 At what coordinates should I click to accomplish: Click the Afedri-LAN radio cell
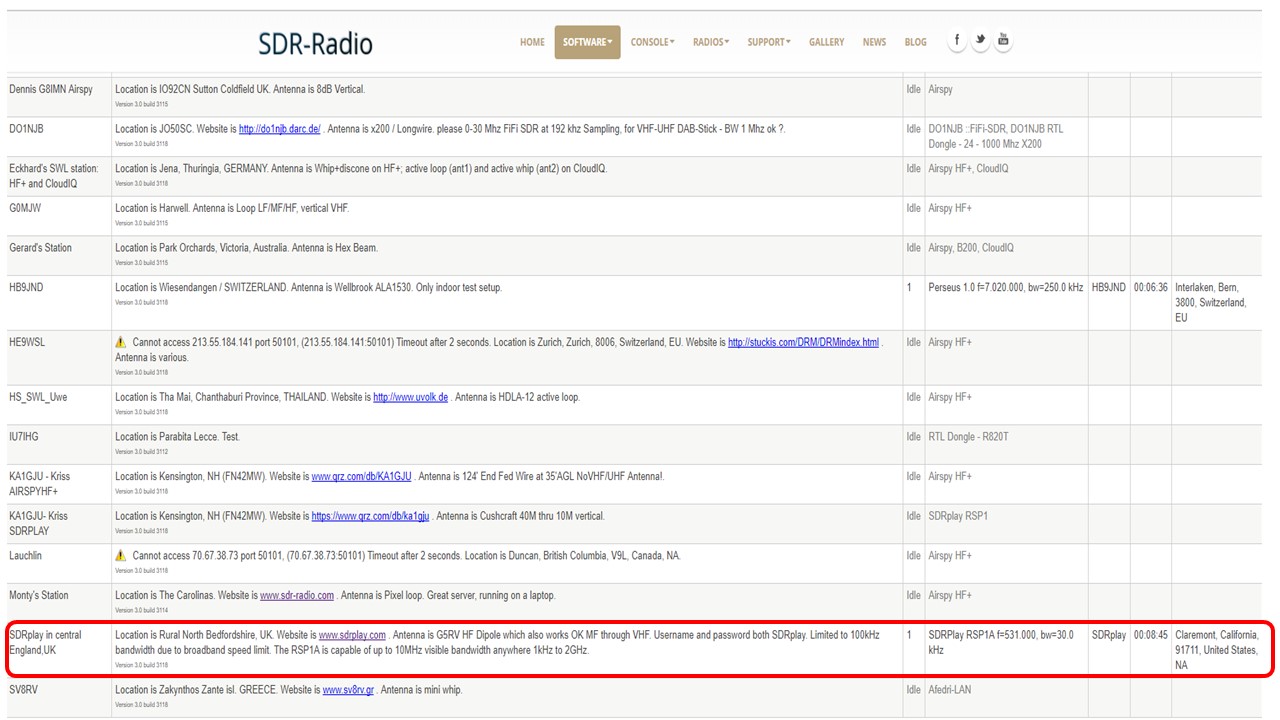tap(949, 690)
